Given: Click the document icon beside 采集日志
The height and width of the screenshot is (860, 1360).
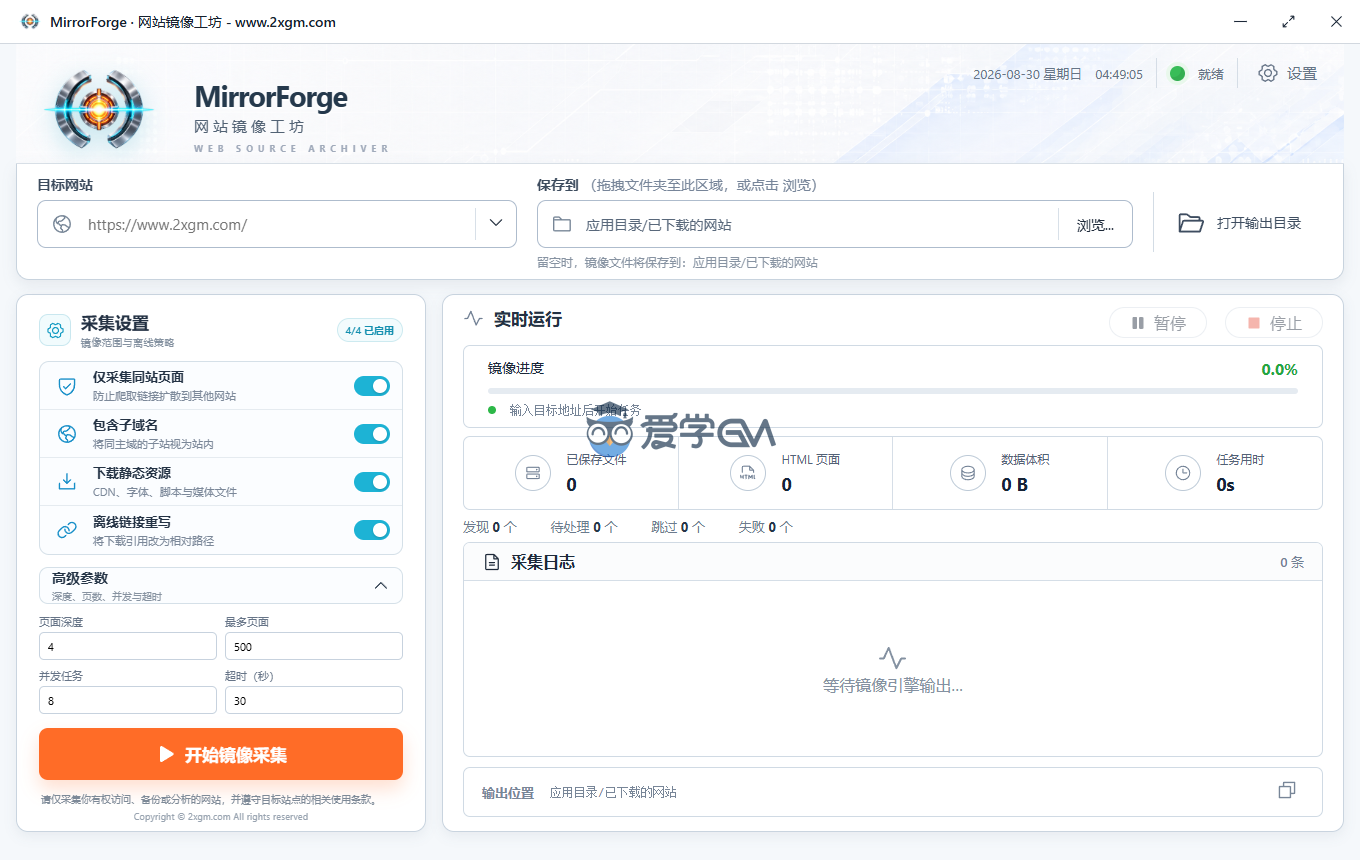Looking at the screenshot, I should 492,562.
